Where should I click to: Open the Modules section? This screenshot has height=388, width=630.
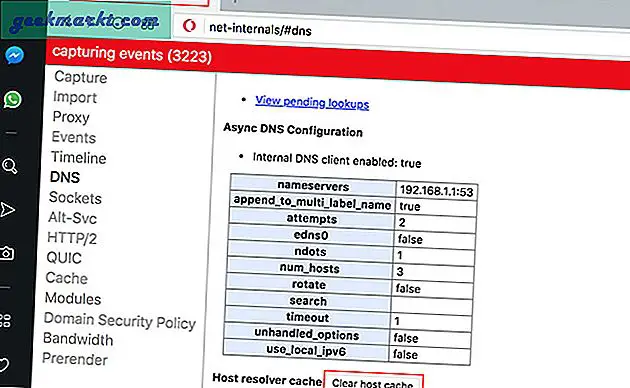coord(73,298)
